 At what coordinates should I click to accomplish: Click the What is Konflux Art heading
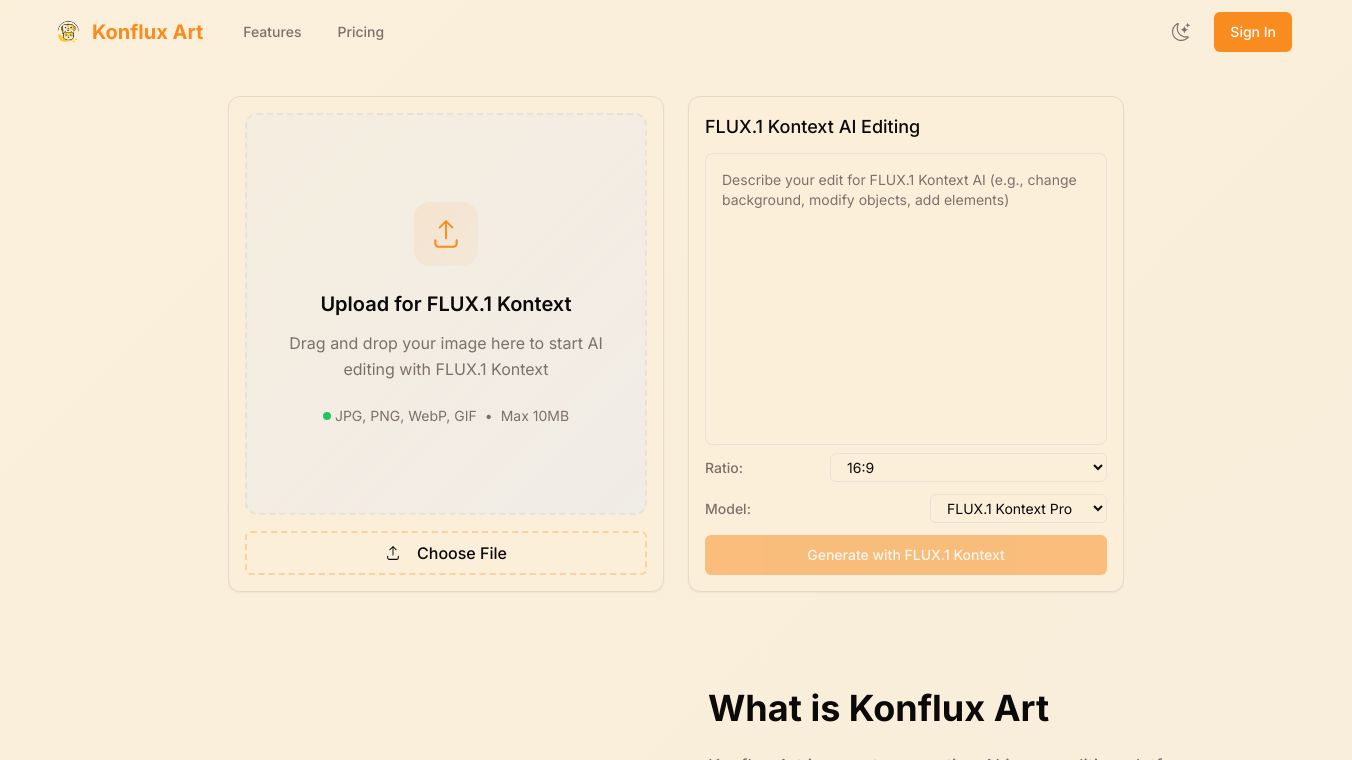coord(878,708)
